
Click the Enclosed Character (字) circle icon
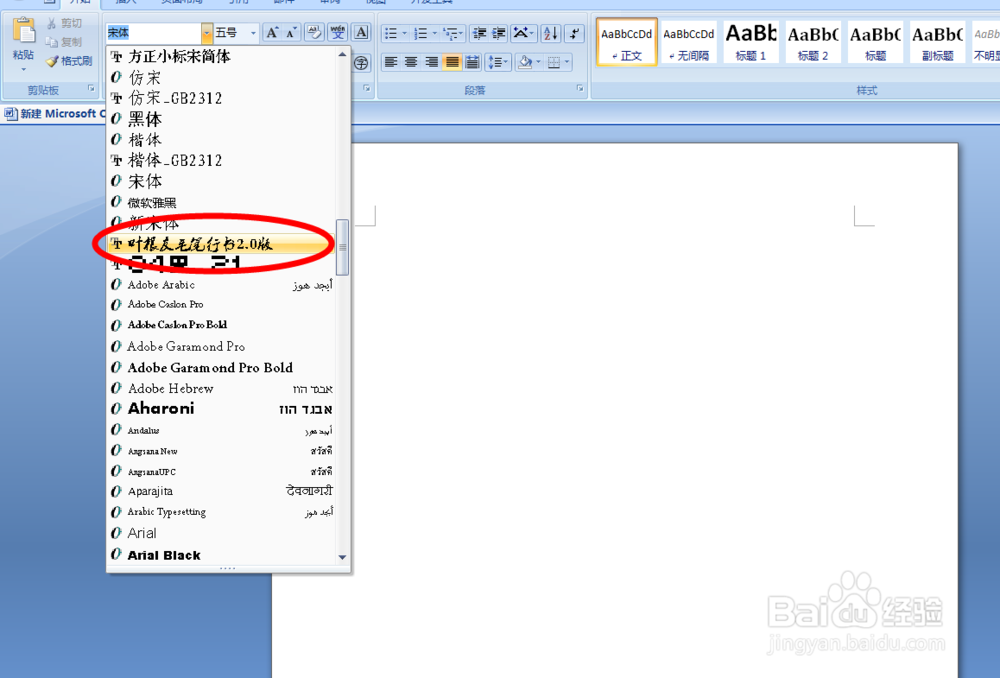361,63
